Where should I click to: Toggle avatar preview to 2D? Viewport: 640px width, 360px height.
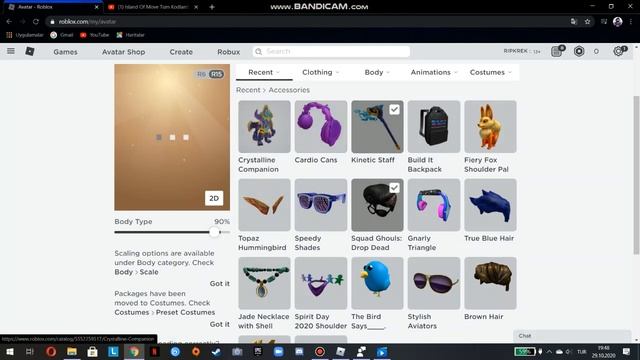(214, 198)
